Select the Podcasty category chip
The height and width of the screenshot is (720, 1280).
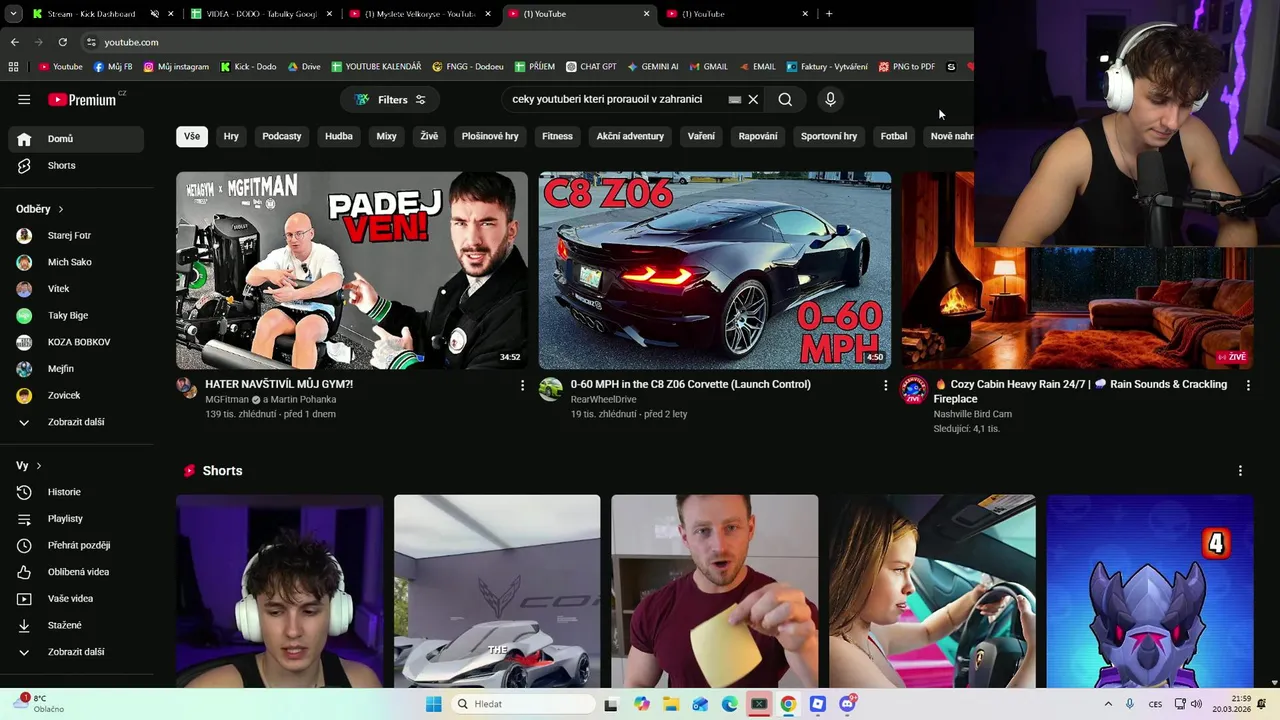(x=282, y=136)
